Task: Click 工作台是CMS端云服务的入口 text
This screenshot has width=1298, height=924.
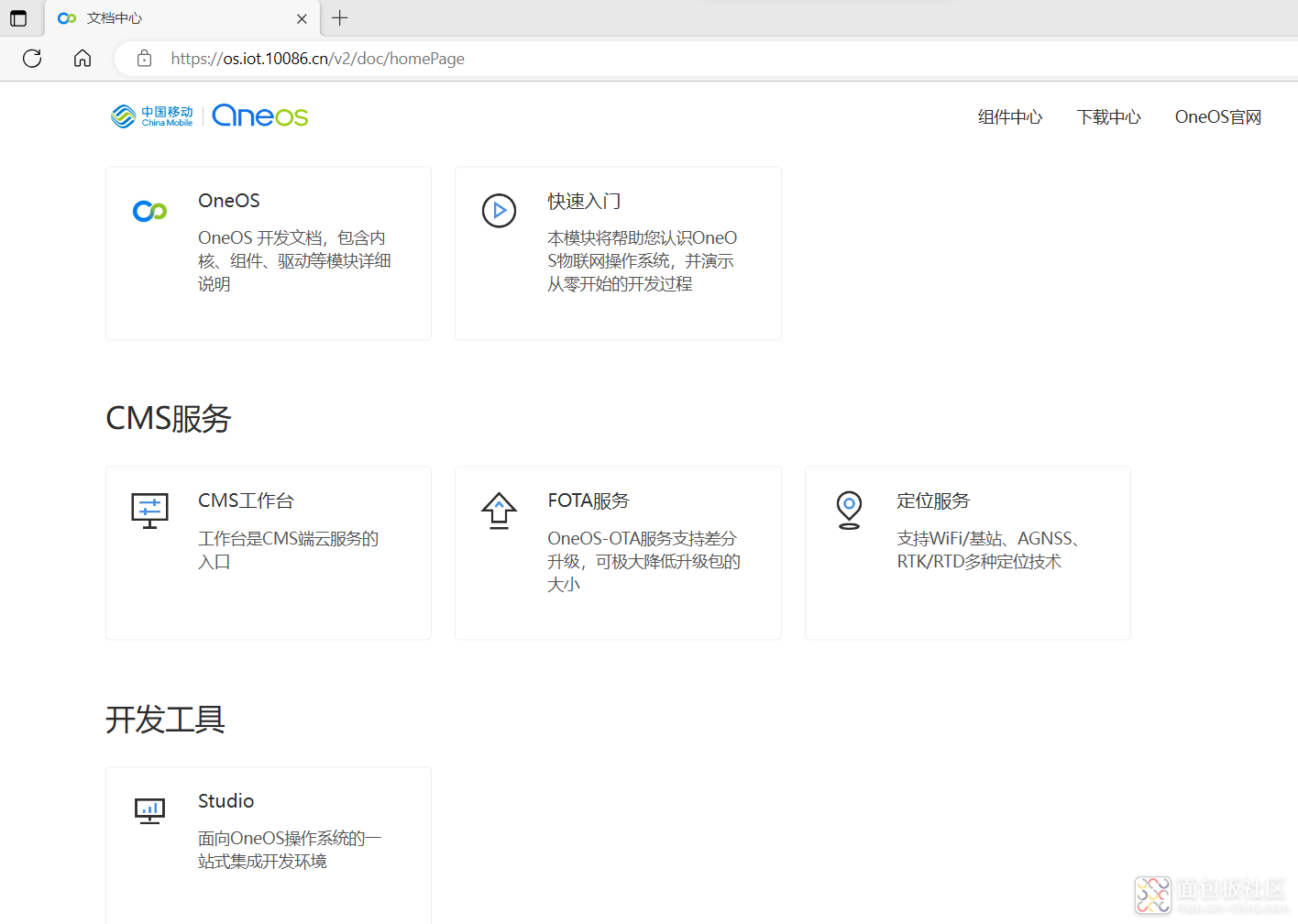Action: (x=289, y=550)
